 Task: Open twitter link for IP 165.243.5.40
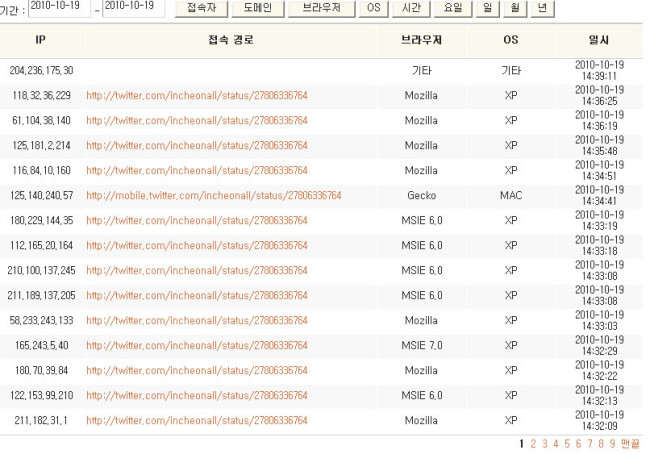tap(197, 345)
